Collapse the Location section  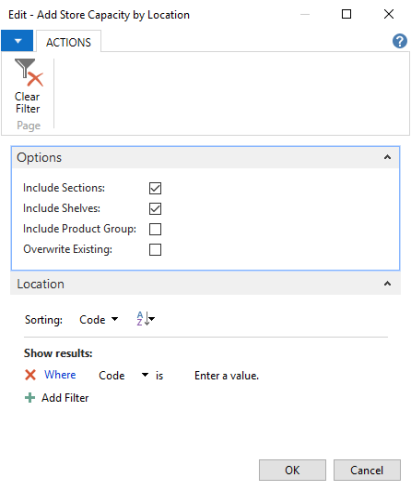click(x=387, y=284)
